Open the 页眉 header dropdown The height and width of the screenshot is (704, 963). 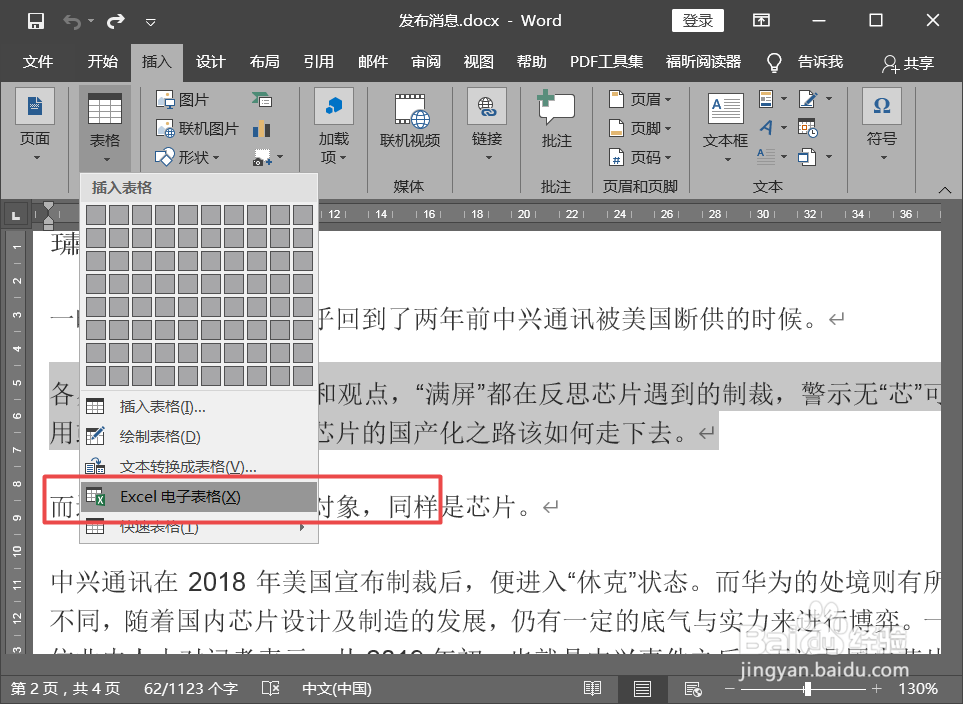tap(641, 99)
